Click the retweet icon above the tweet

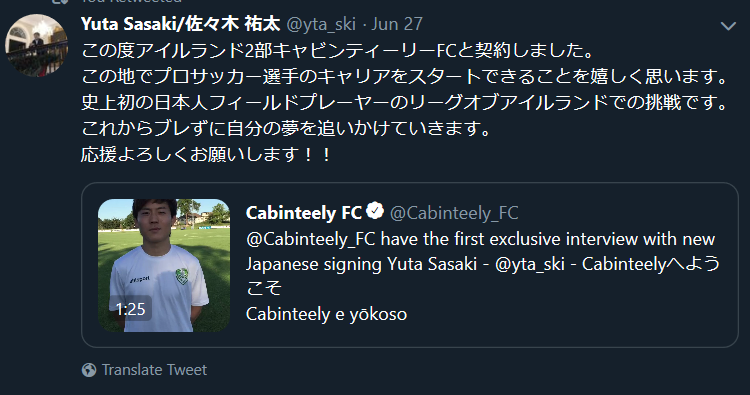tap(60, 1)
